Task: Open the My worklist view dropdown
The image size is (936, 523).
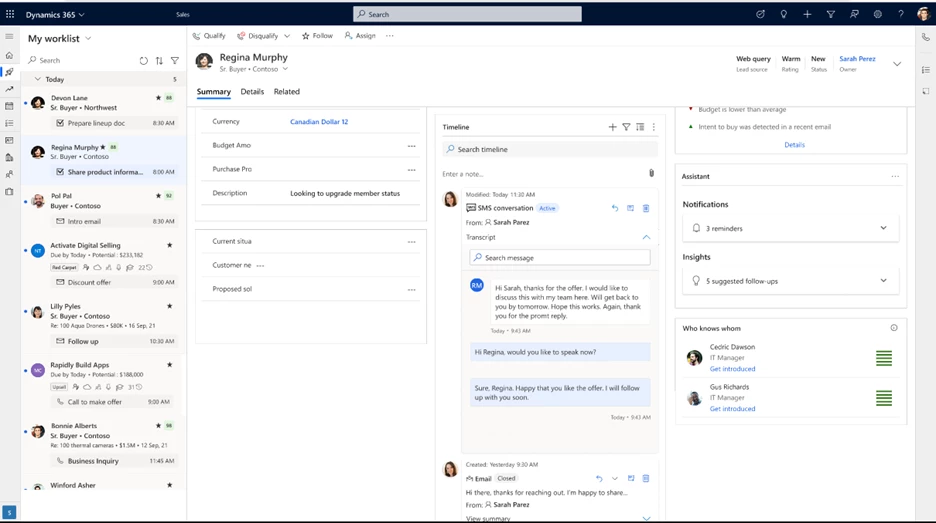Action: [88, 38]
